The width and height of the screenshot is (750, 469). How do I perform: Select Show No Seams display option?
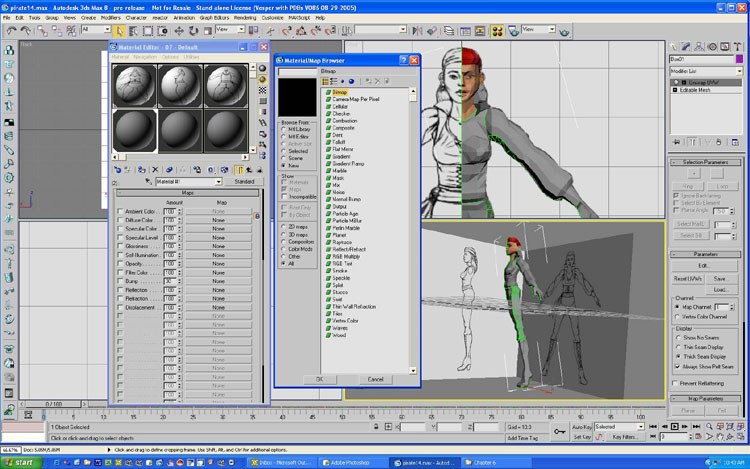[x=677, y=339]
